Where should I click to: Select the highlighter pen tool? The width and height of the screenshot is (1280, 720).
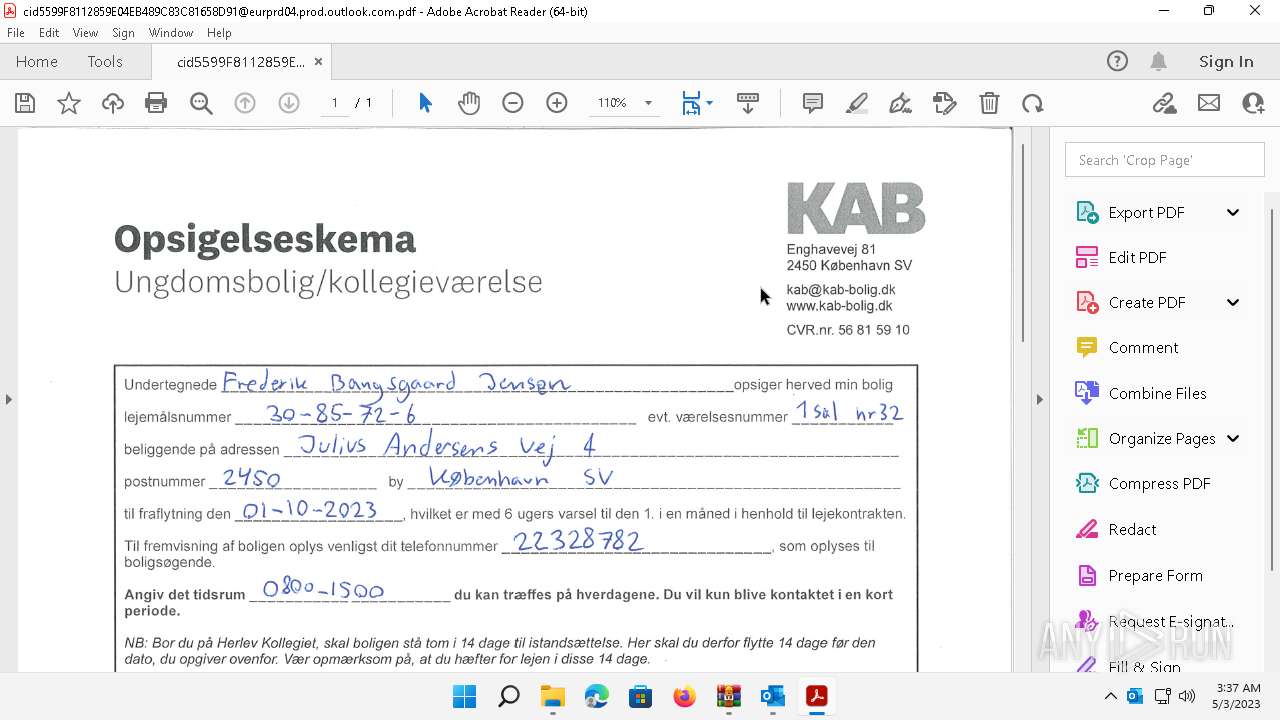[857, 103]
